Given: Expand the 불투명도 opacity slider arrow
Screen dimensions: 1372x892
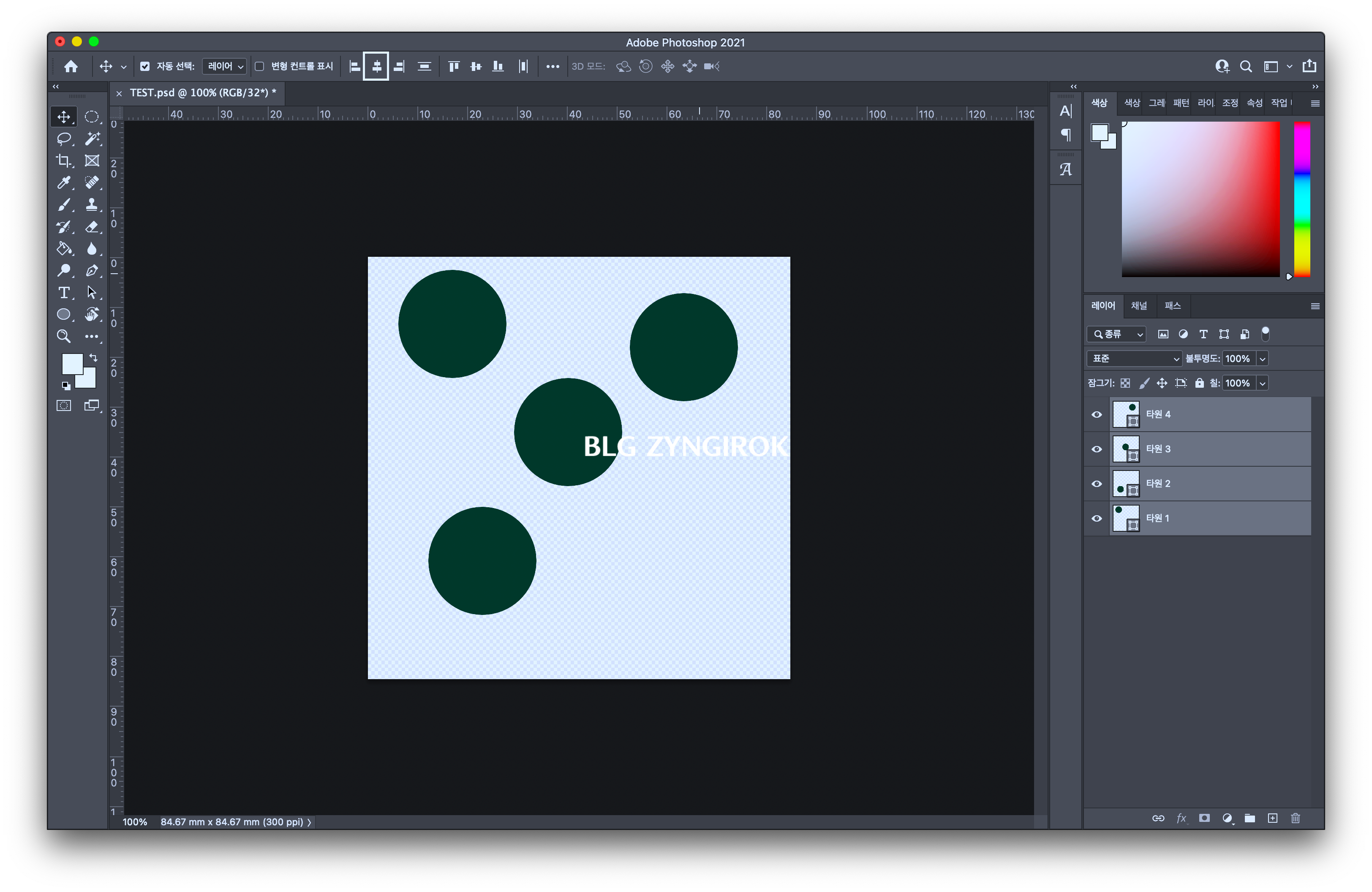Looking at the screenshot, I should [x=1263, y=359].
